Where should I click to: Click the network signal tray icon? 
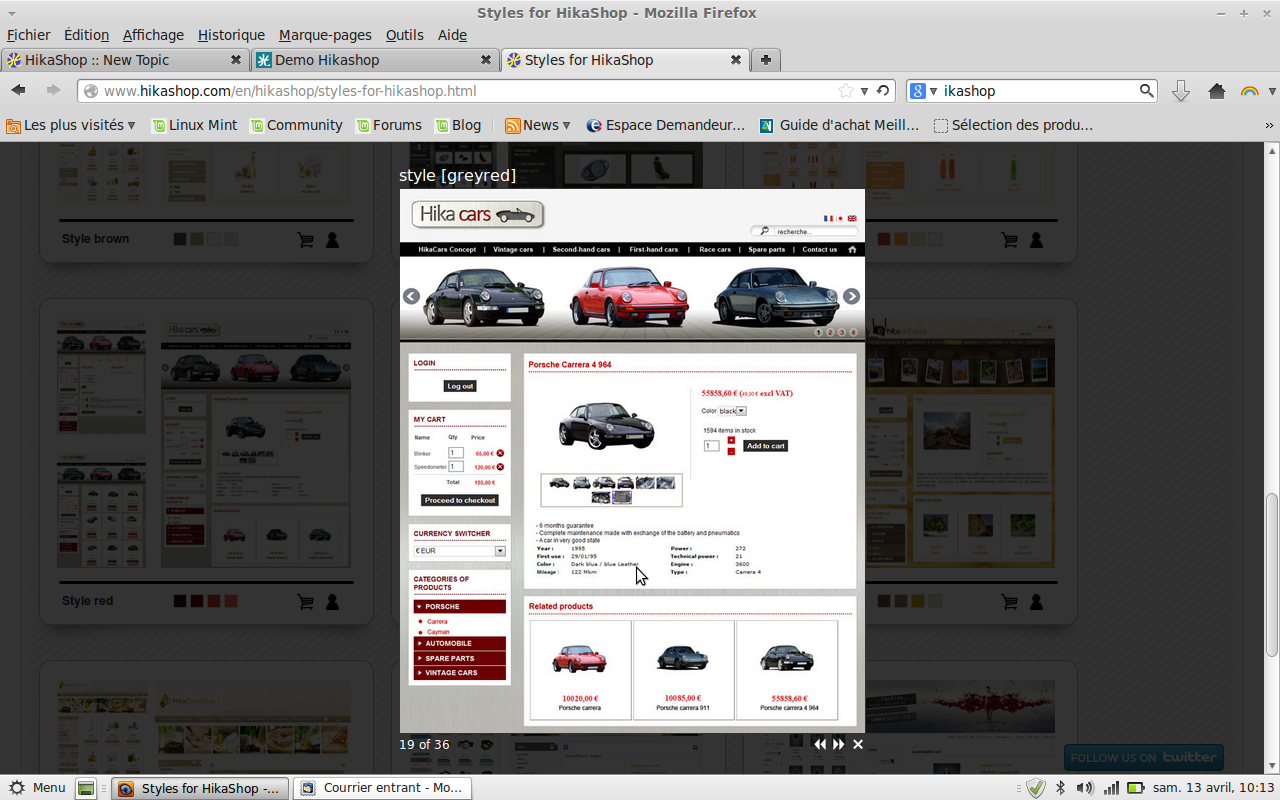click(x=1111, y=788)
